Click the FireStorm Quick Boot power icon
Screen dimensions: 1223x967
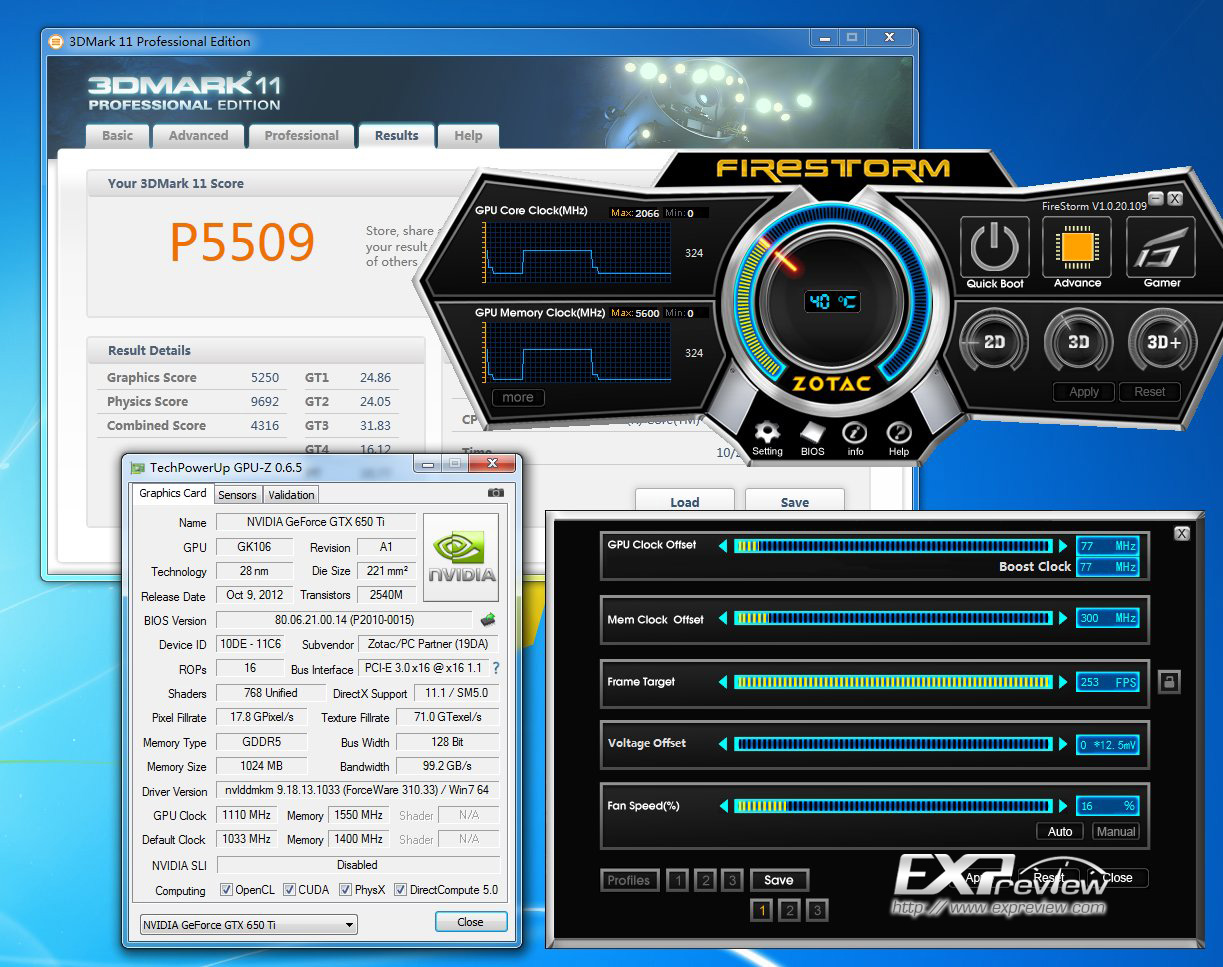point(995,246)
